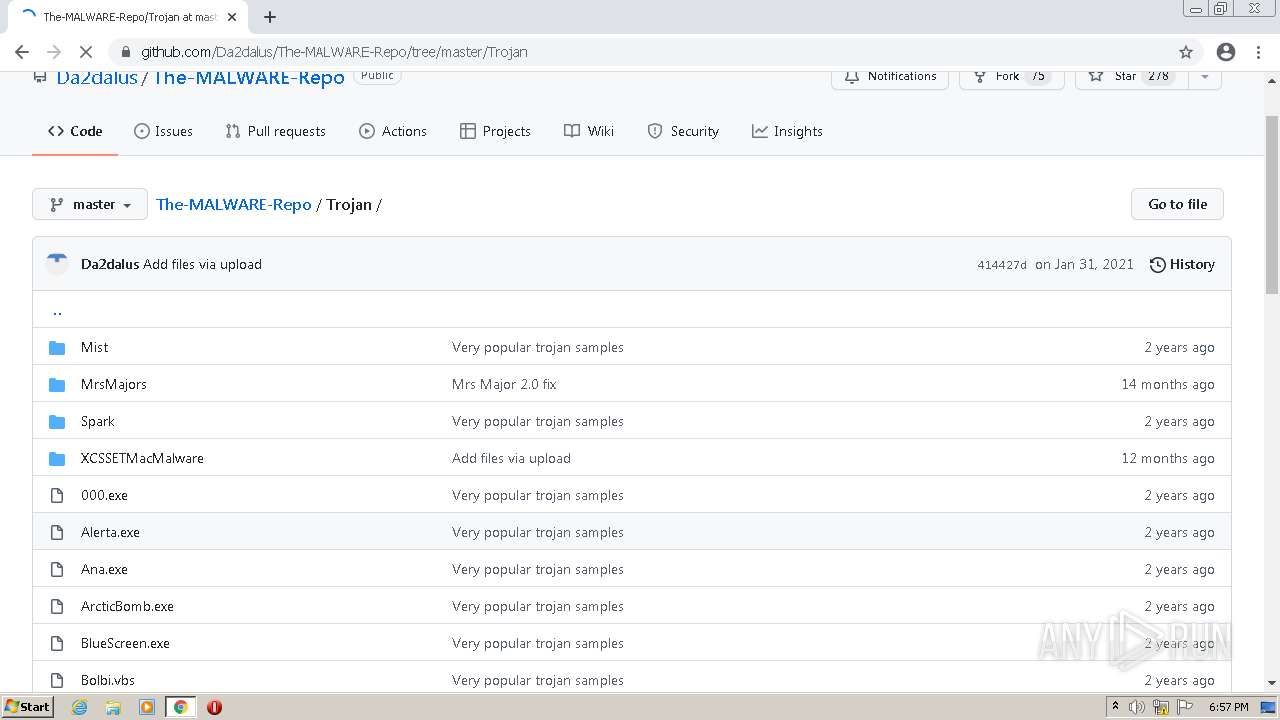Close the The-MALWARE-Repo tab
The width and height of the screenshot is (1280, 720).
click(232, 17)
